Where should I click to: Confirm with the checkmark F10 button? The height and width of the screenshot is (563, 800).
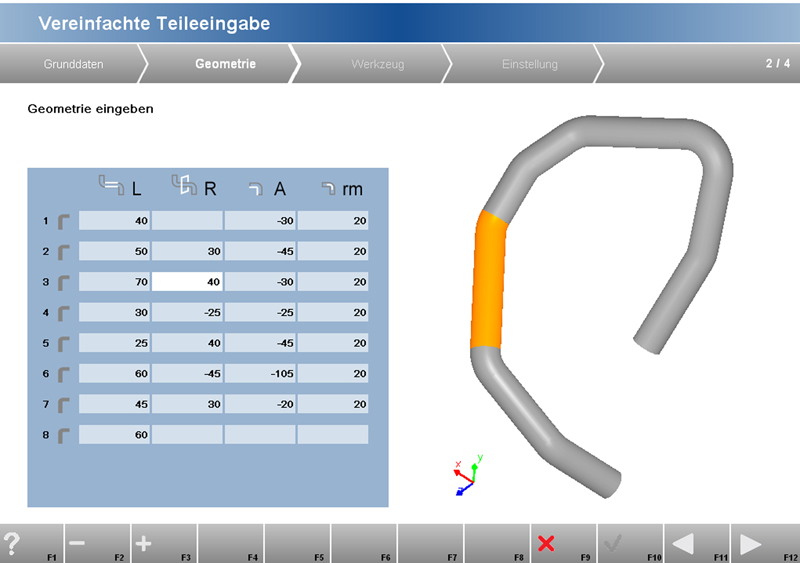pyautogui.click(x=631, y=544)
